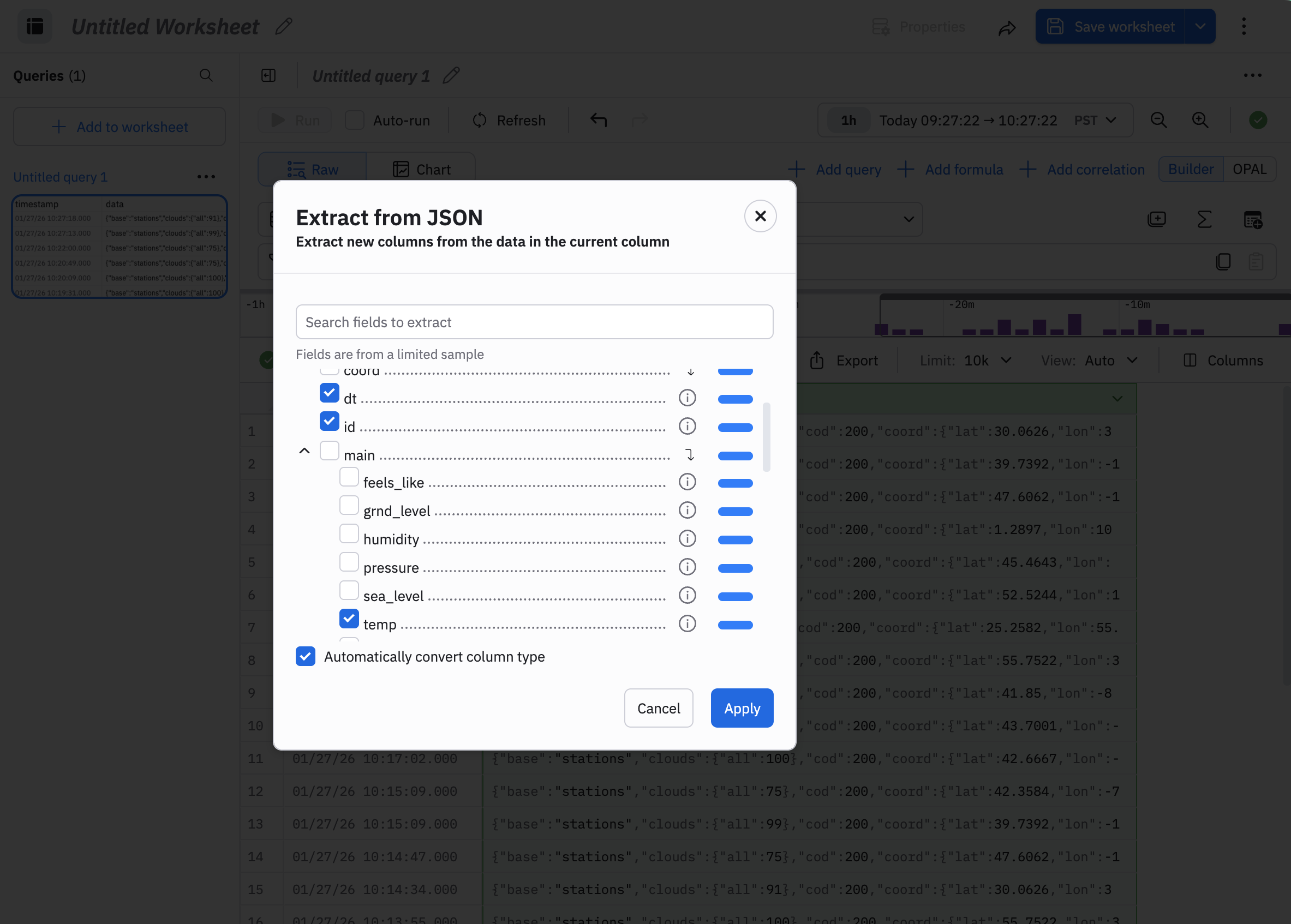Click the info icon next to humidity
Image resolution: width=1291 pixels, height=924 pixels.
click(687, 538)
